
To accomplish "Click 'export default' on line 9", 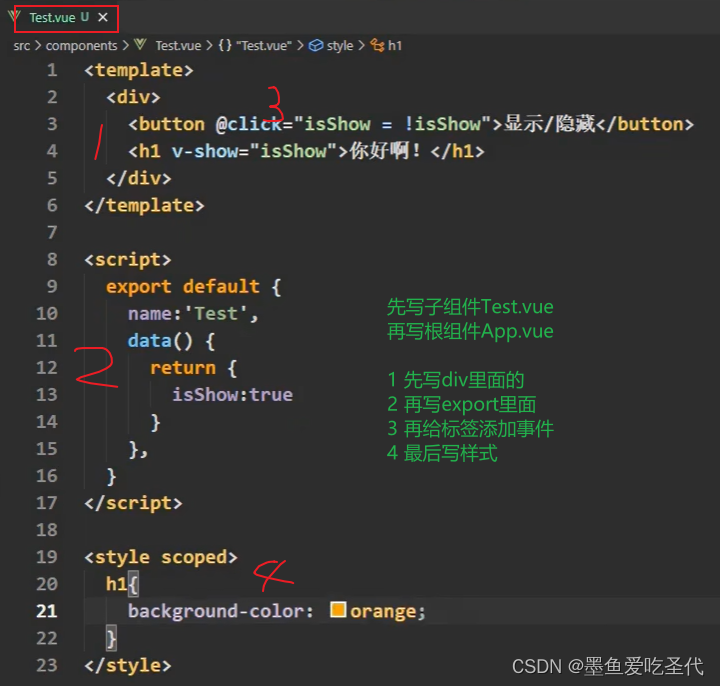I will click(x=183, y=287).
